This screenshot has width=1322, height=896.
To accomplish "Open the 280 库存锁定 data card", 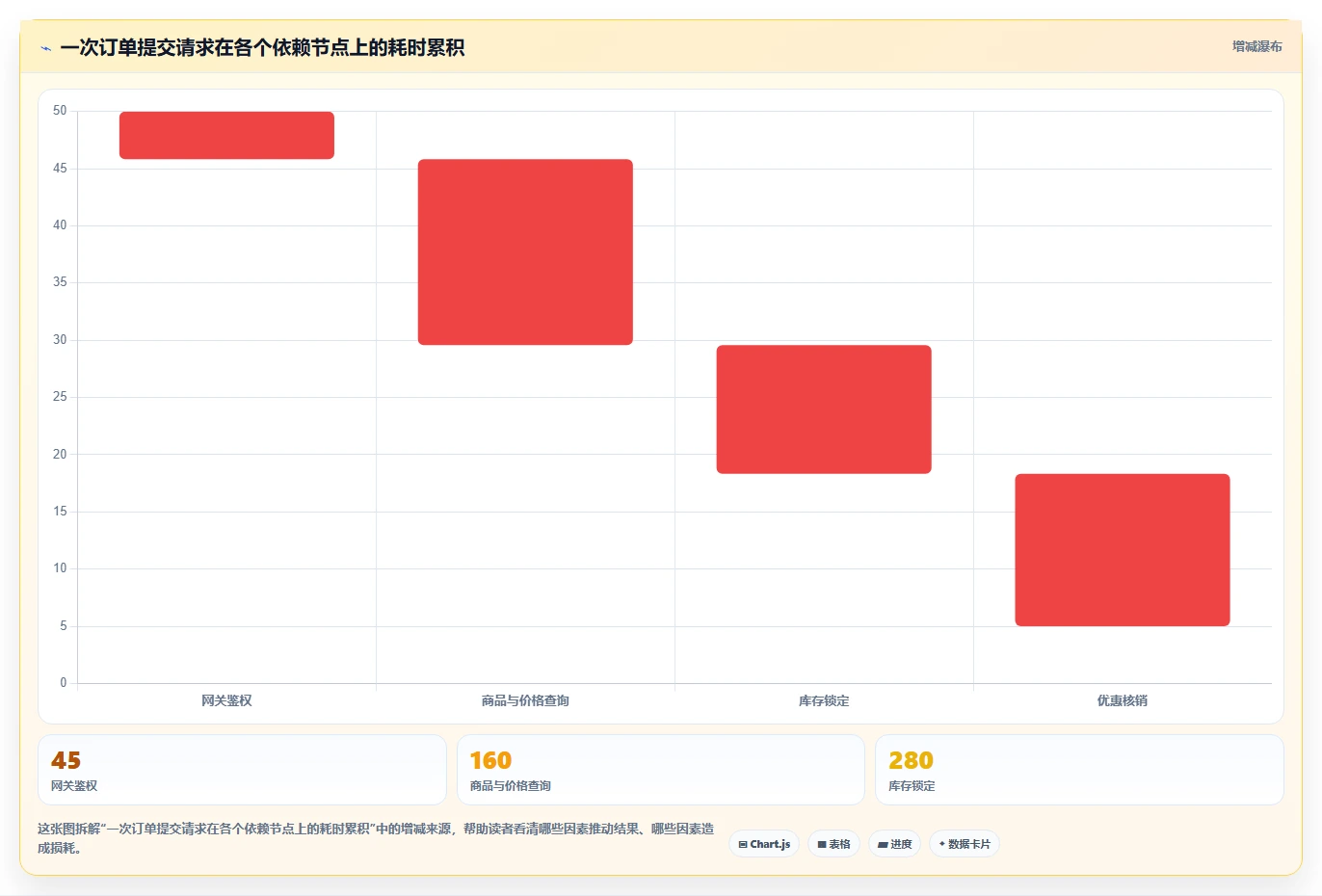I will click(1079, 770).
